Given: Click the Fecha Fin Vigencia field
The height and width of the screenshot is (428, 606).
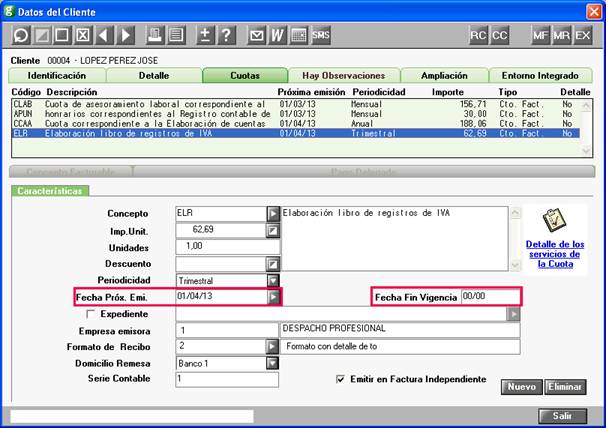Looking at the screenshot, I should tap(491, 297).
